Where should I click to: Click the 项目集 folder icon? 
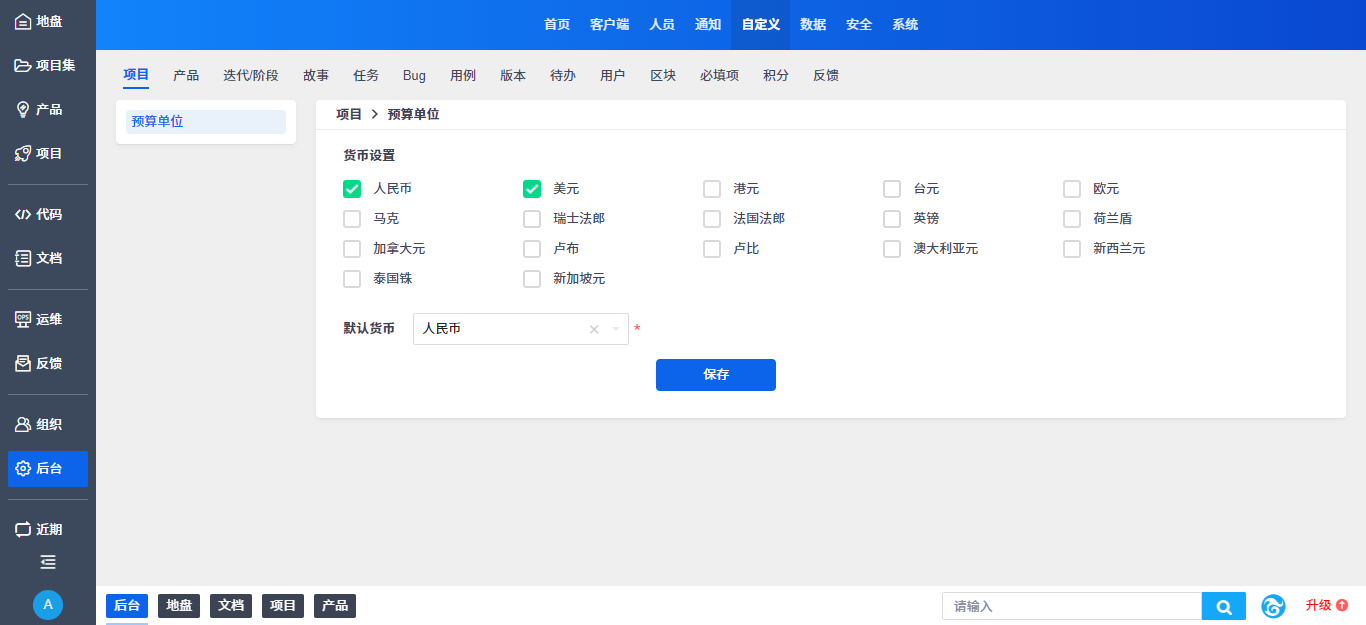point(23,65)
